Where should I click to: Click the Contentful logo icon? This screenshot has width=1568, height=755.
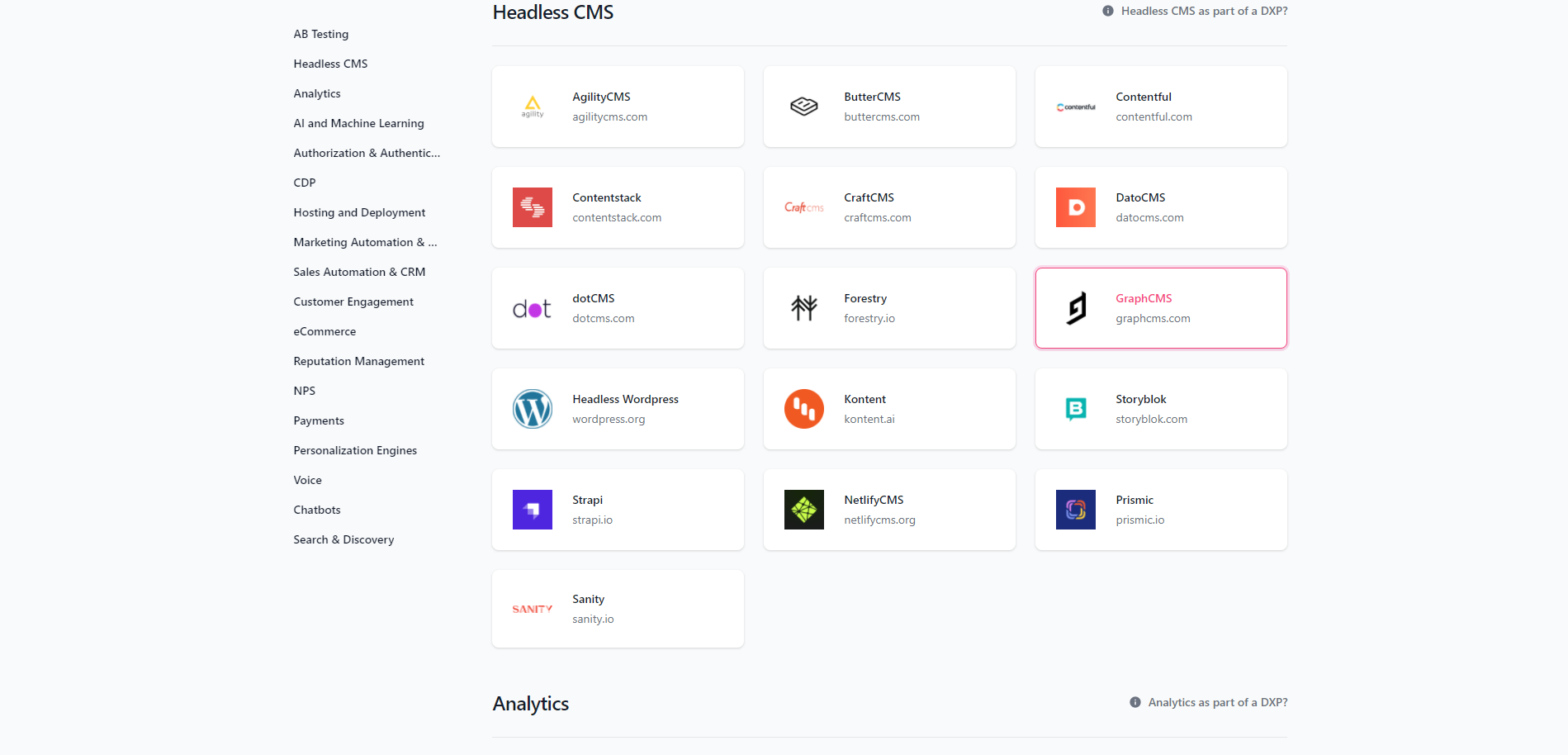(1076, 107)
